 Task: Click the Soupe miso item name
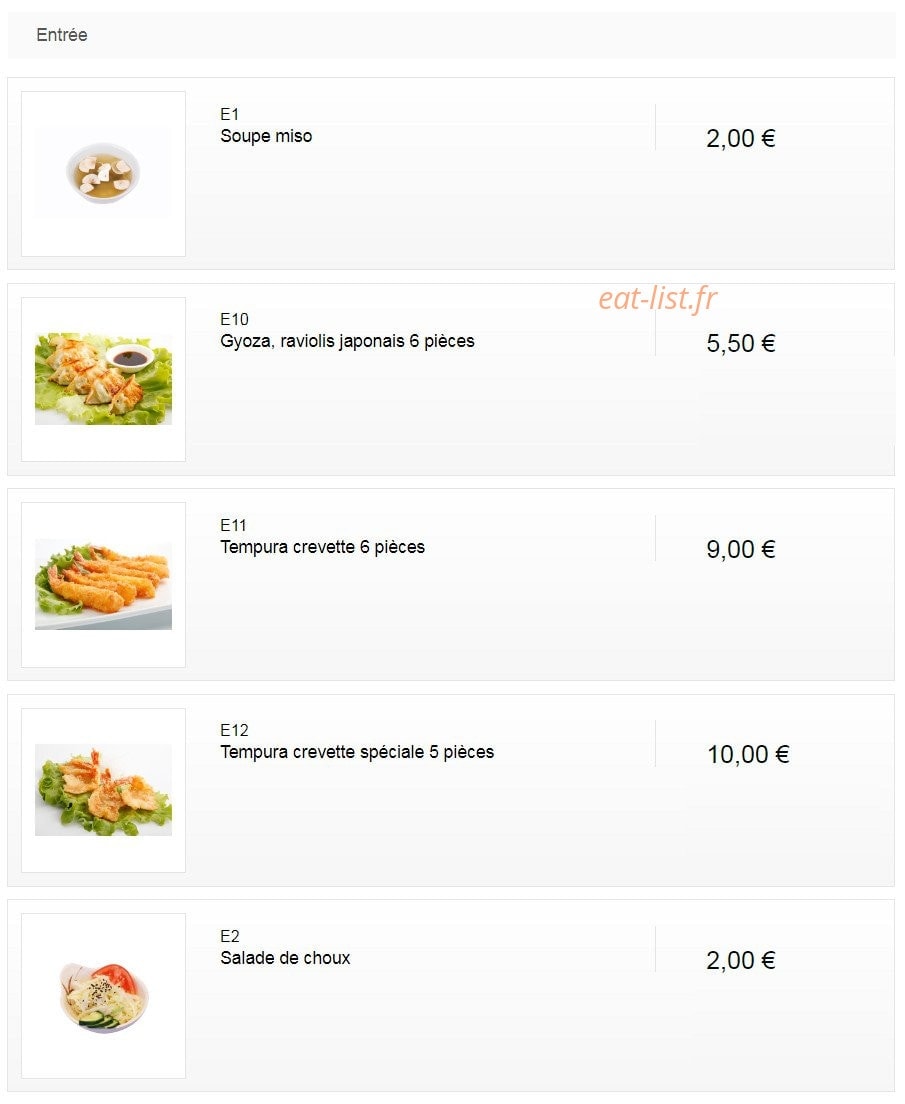266,136
